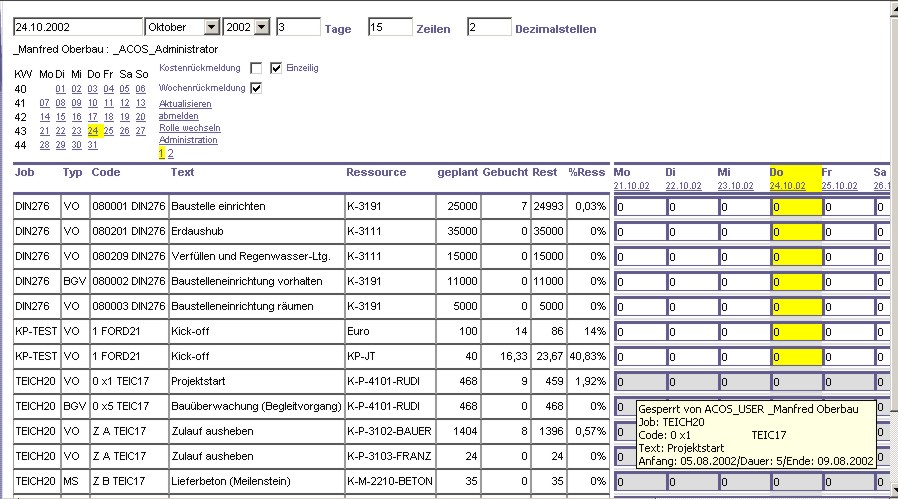Click the 'Gebucht' column header

pyautogui.click(x=506, y=172)
